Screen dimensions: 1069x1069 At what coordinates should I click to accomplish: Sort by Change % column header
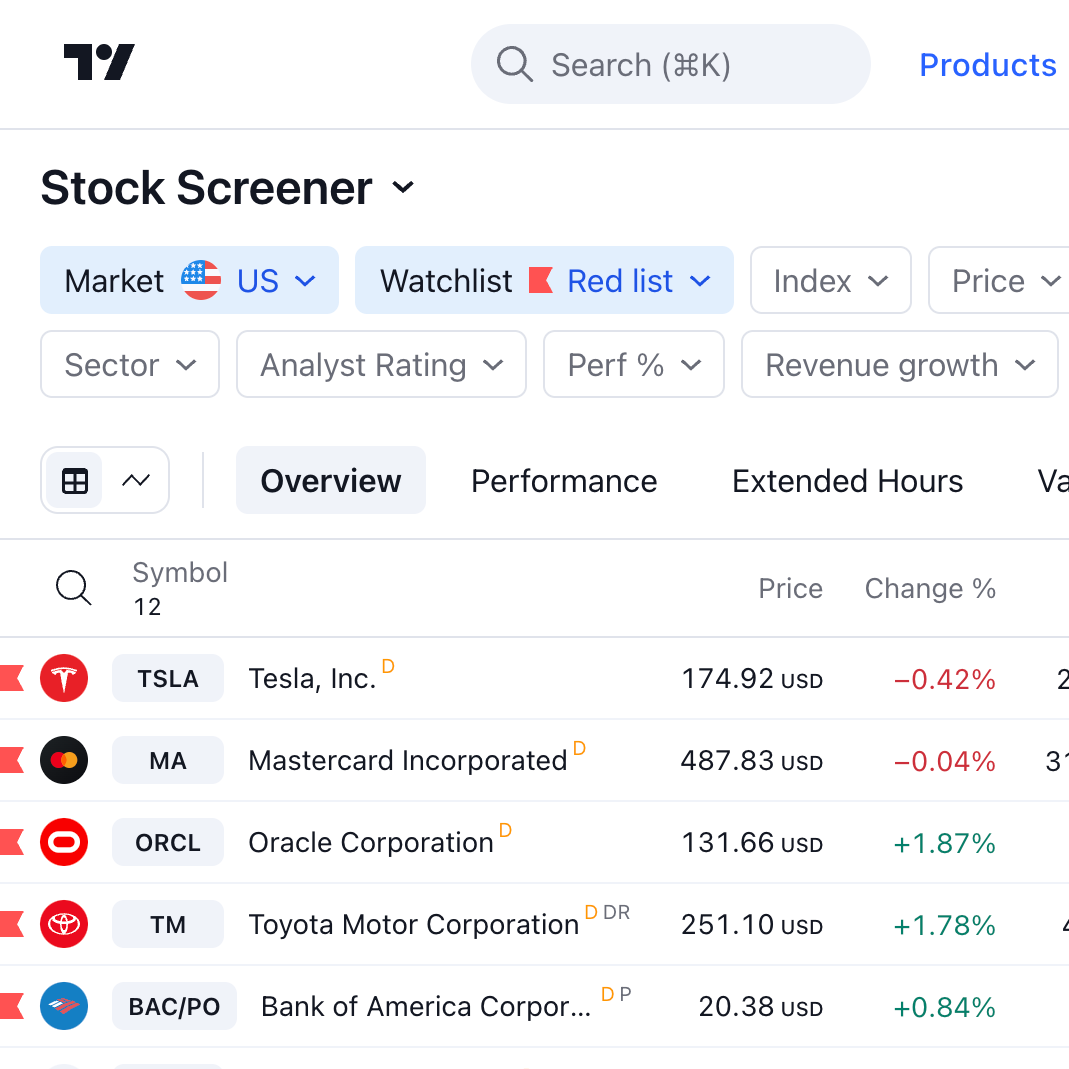(930, 589)
